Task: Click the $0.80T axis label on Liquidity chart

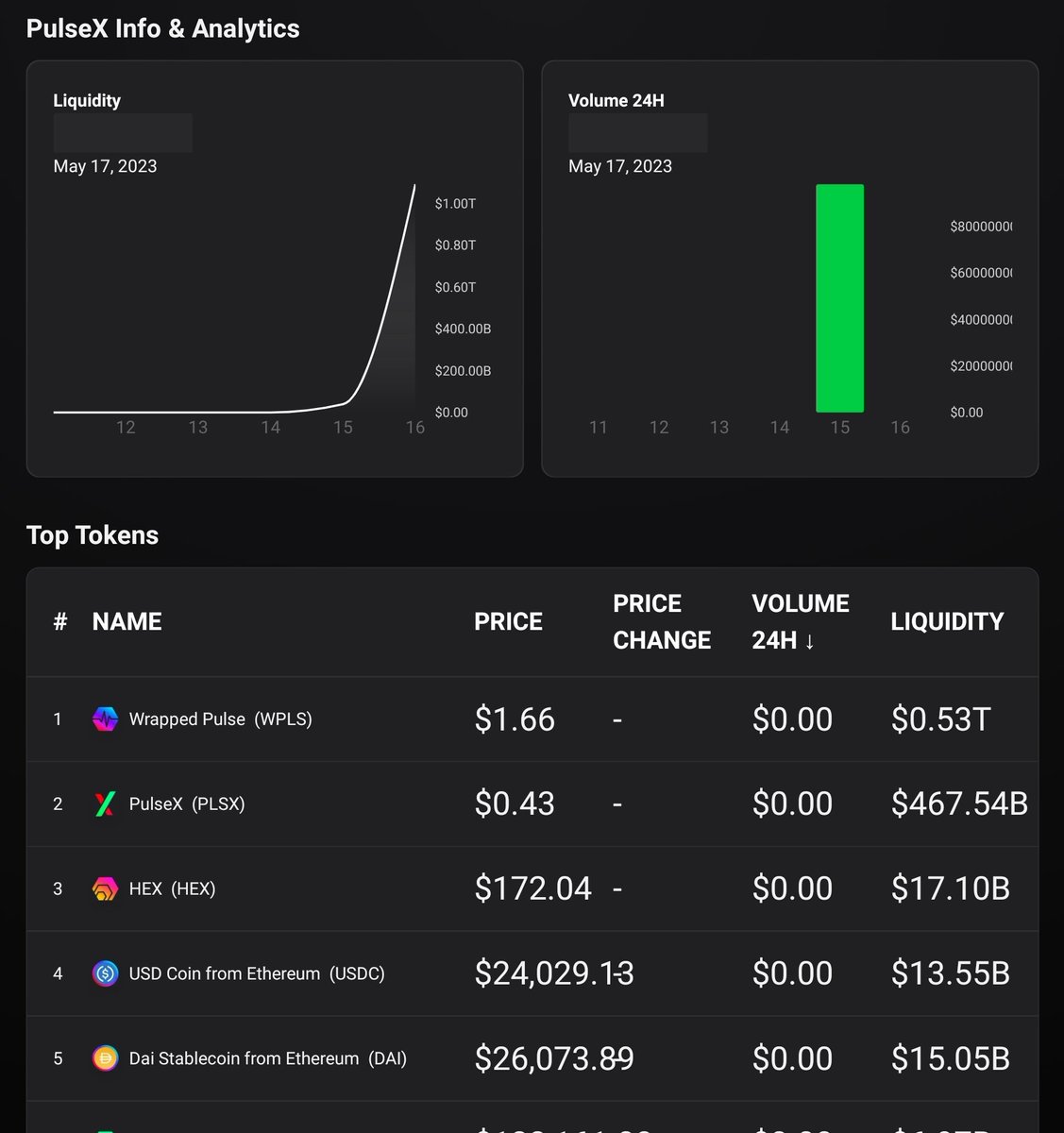Action: click(455, 245)
